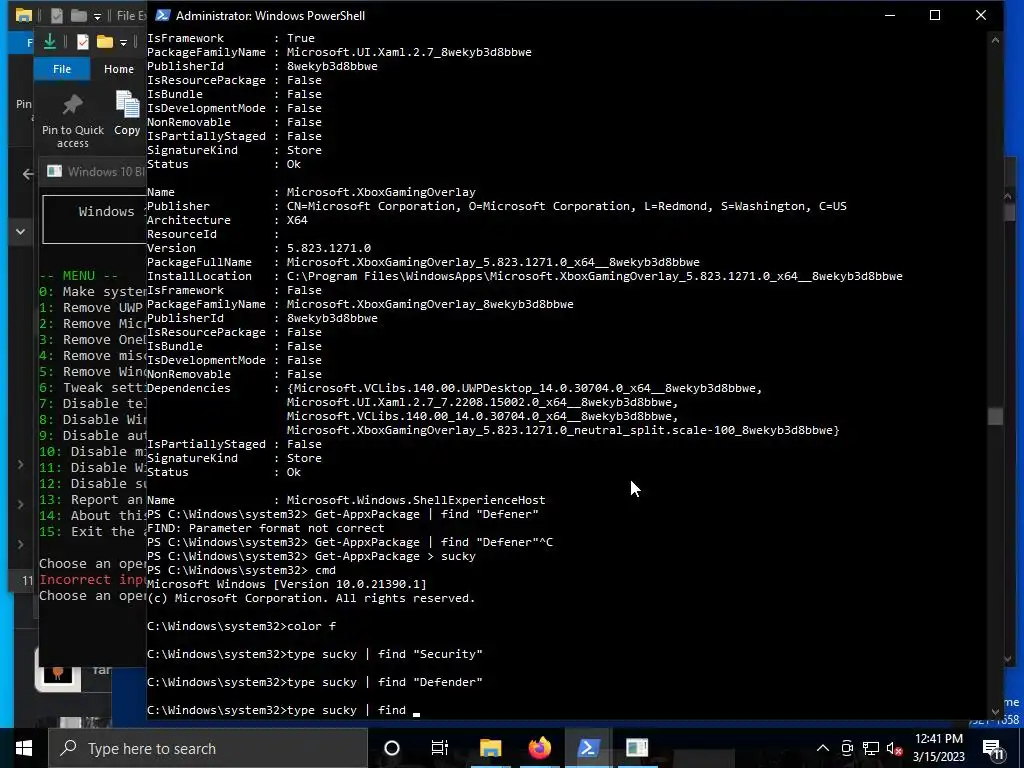Click 'FIND: Parameter format not correct' message

266,528
